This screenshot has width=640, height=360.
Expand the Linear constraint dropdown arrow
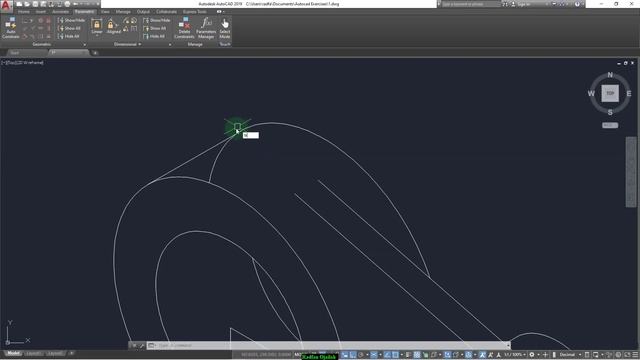click(x=97, y=36)
